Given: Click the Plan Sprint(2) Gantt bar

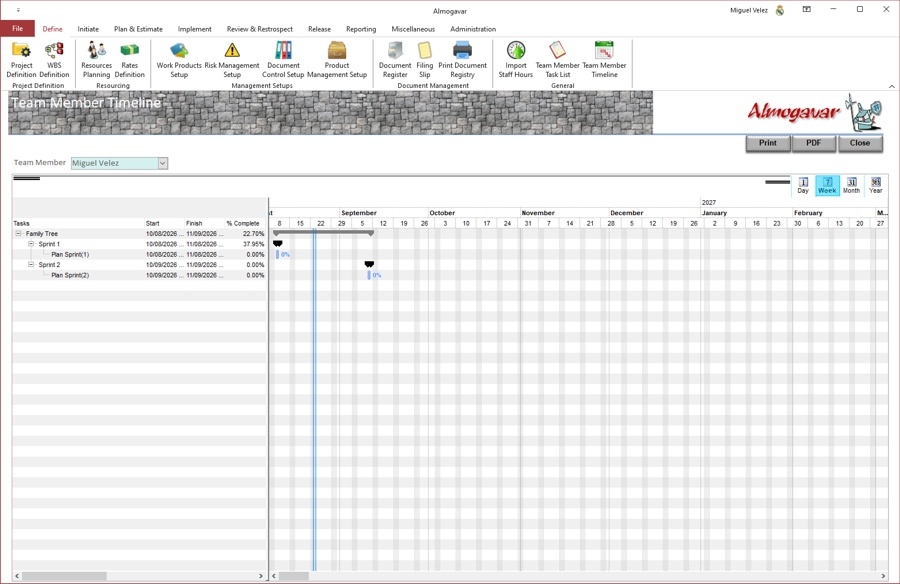Looking at the screenshot, I should pos(369,275).
